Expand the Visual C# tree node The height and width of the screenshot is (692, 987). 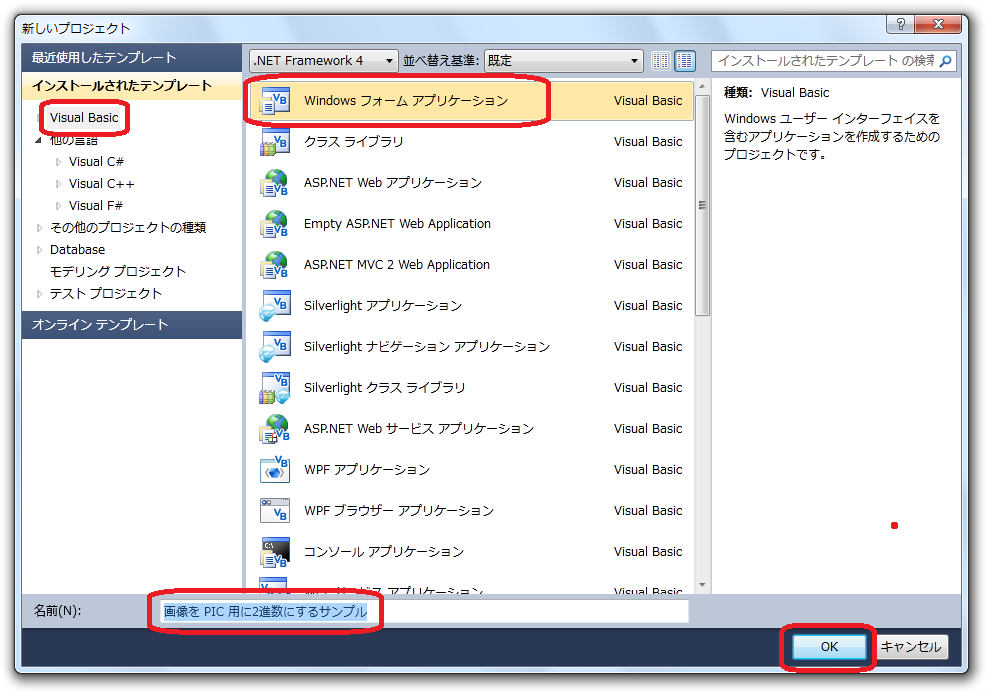tap(58, 162)
